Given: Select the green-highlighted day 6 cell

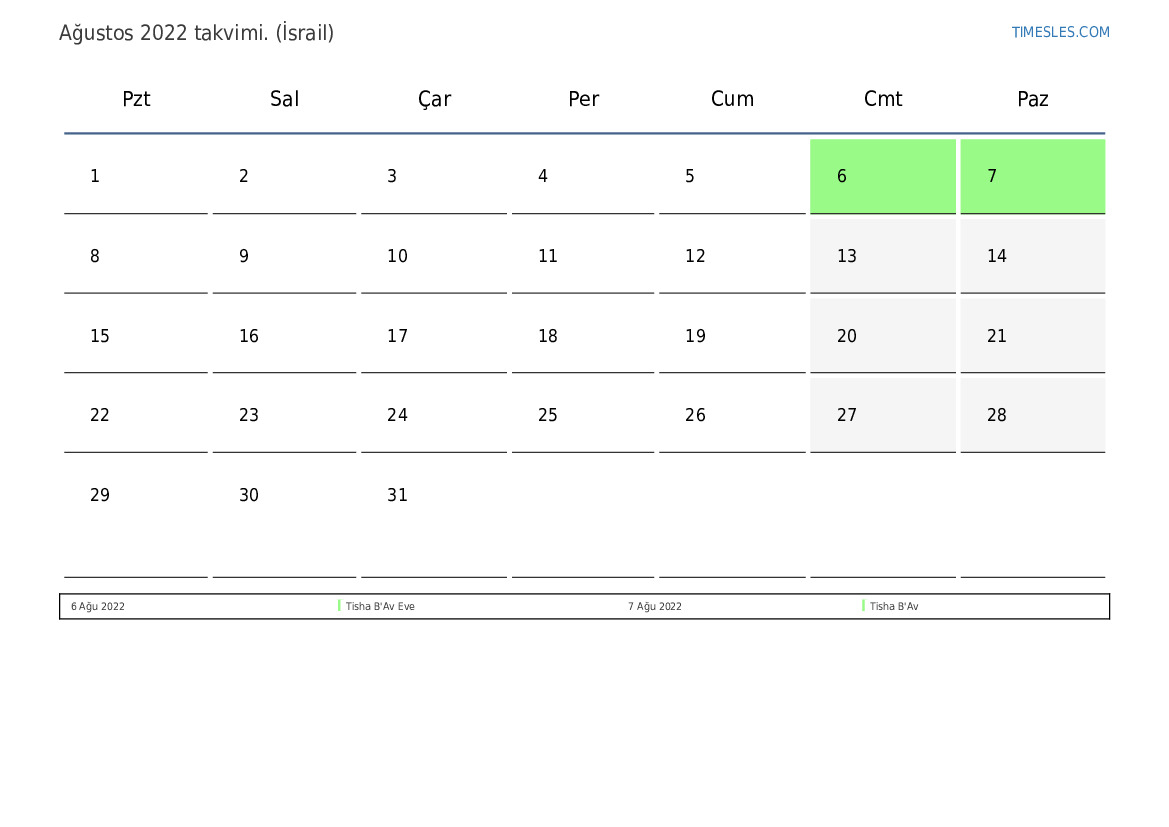Looking at the screenshot, I should (883, 176).
